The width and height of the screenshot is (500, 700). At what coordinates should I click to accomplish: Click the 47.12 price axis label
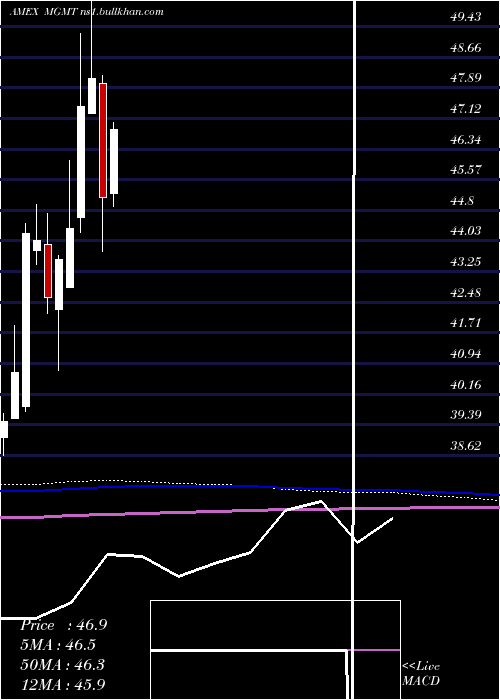466,109
